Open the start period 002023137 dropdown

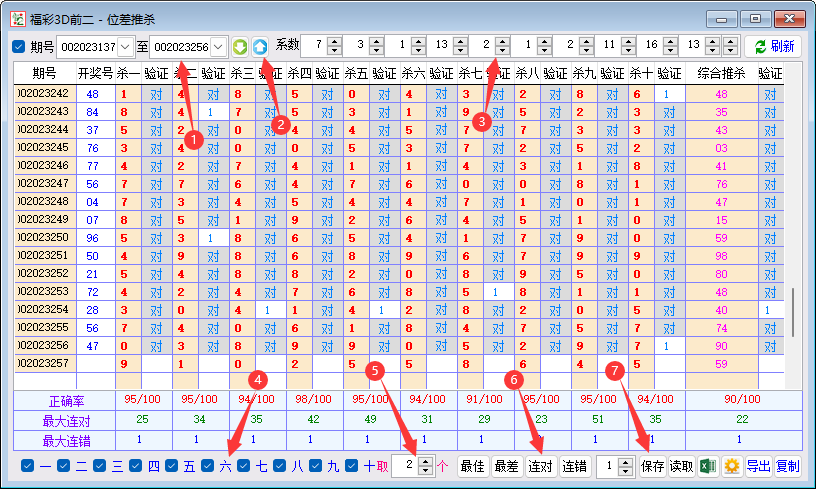[x=125, y=47]
